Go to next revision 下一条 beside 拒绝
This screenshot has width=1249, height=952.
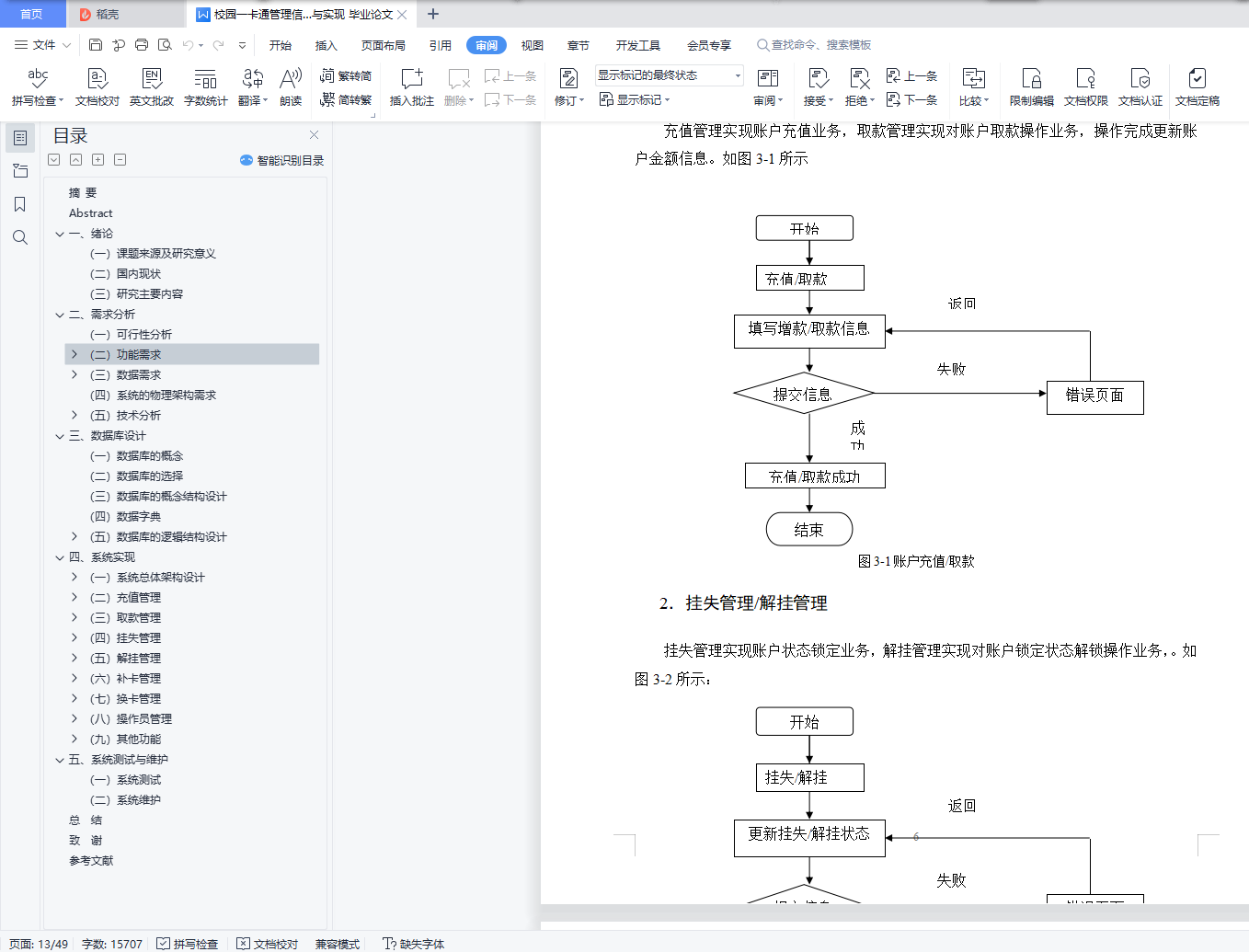pyautogui.click(x=911, y=99)
